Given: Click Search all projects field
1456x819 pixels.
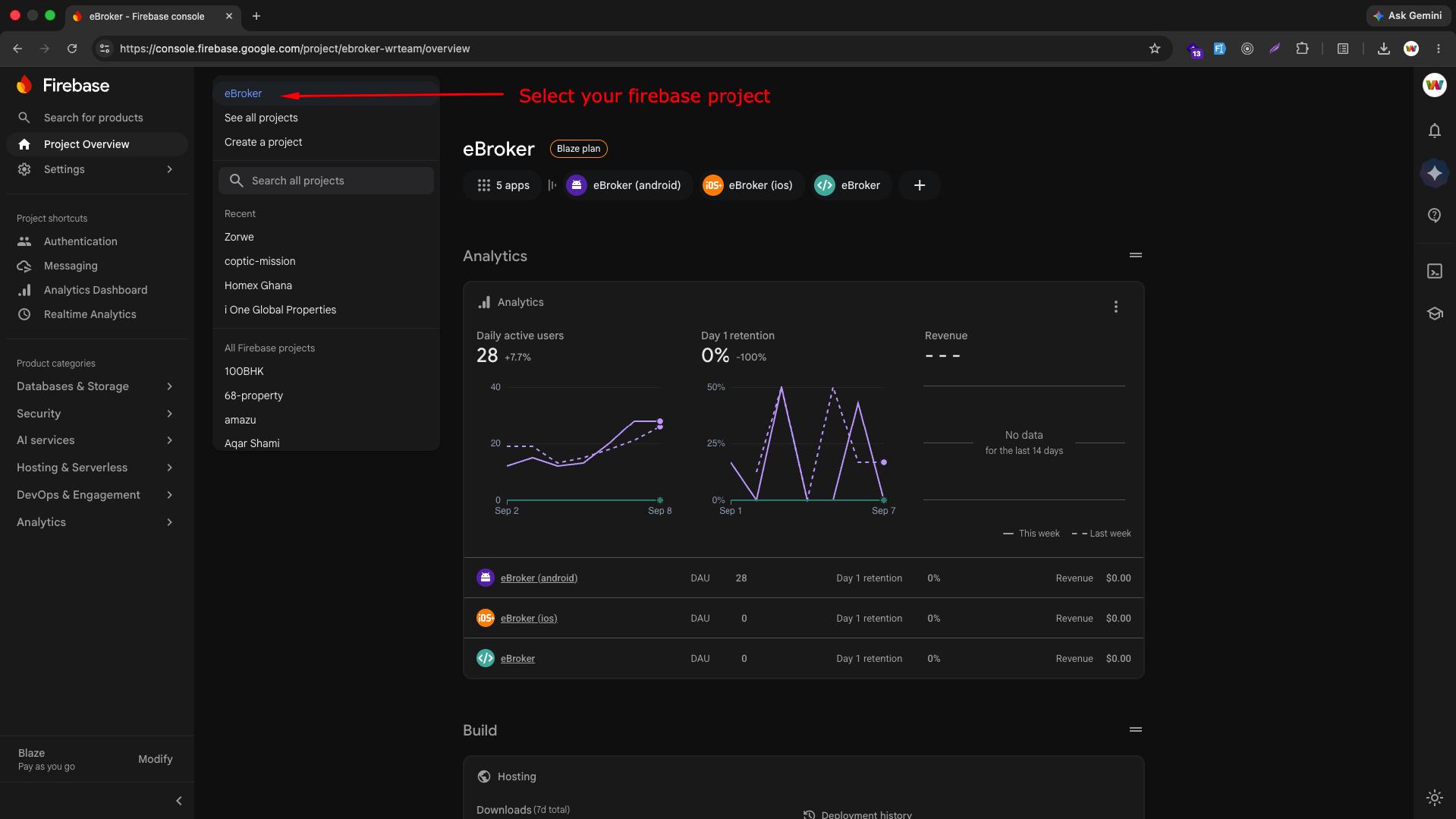Looking at the screenshot, I should pyautogui.click(x=326, y=181).
